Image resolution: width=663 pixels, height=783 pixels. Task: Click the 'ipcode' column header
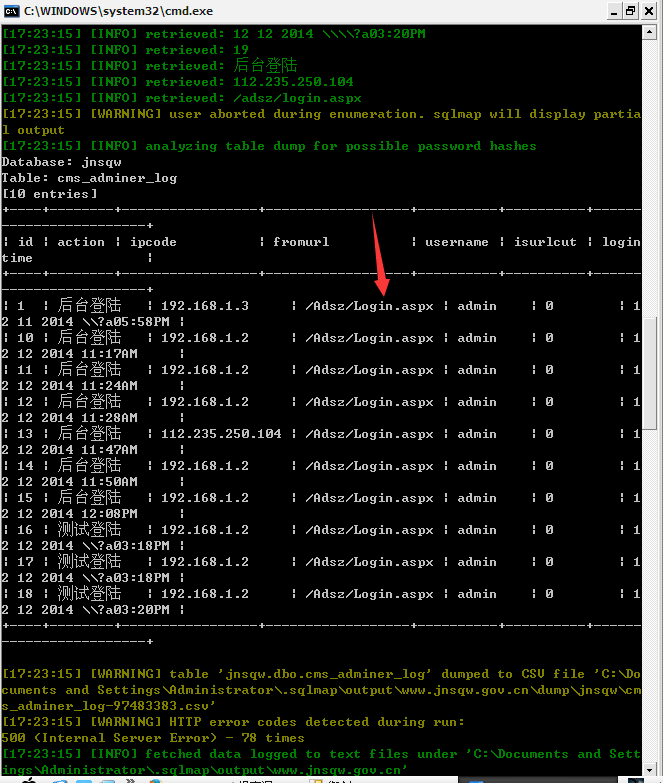[x=153, y=242]
